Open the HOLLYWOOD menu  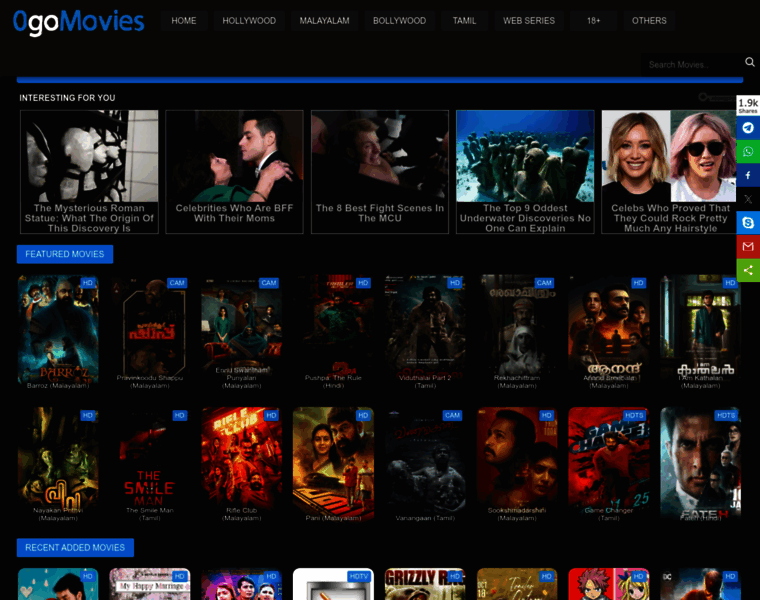[249, 21]
